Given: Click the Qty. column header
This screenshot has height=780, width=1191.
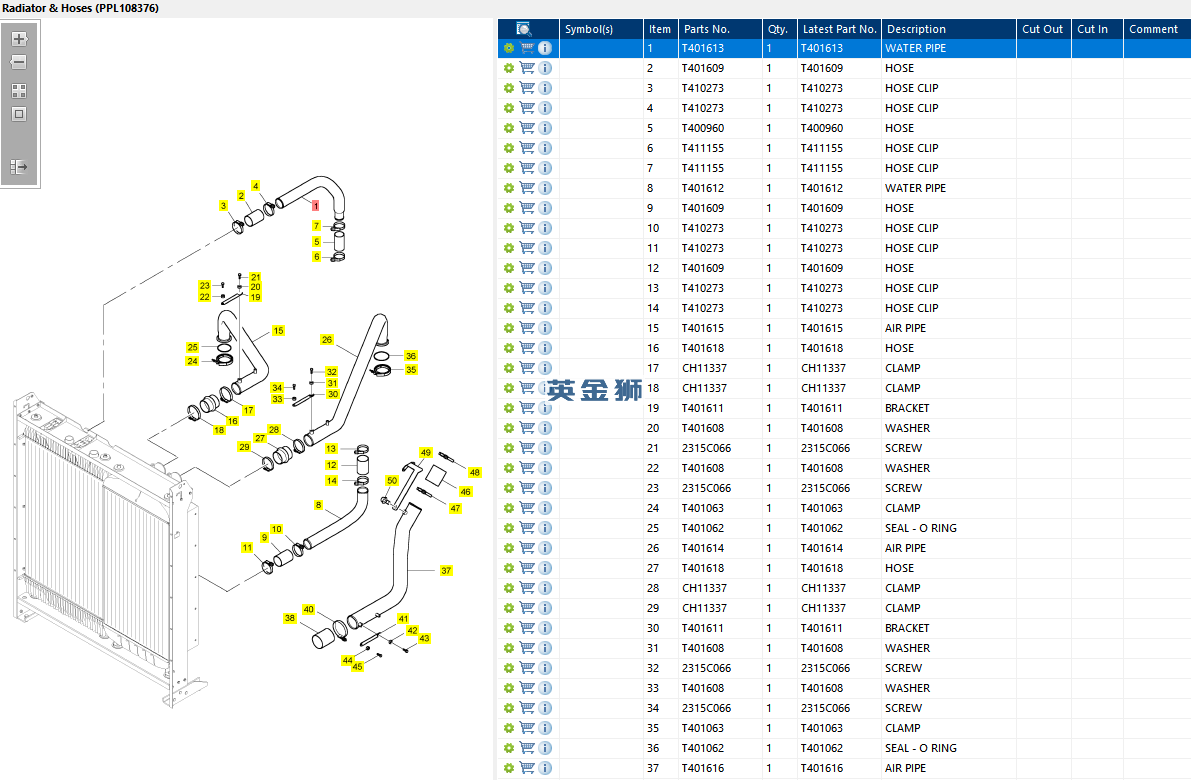Looking at the screenshot, I should (x=779, y=29).
